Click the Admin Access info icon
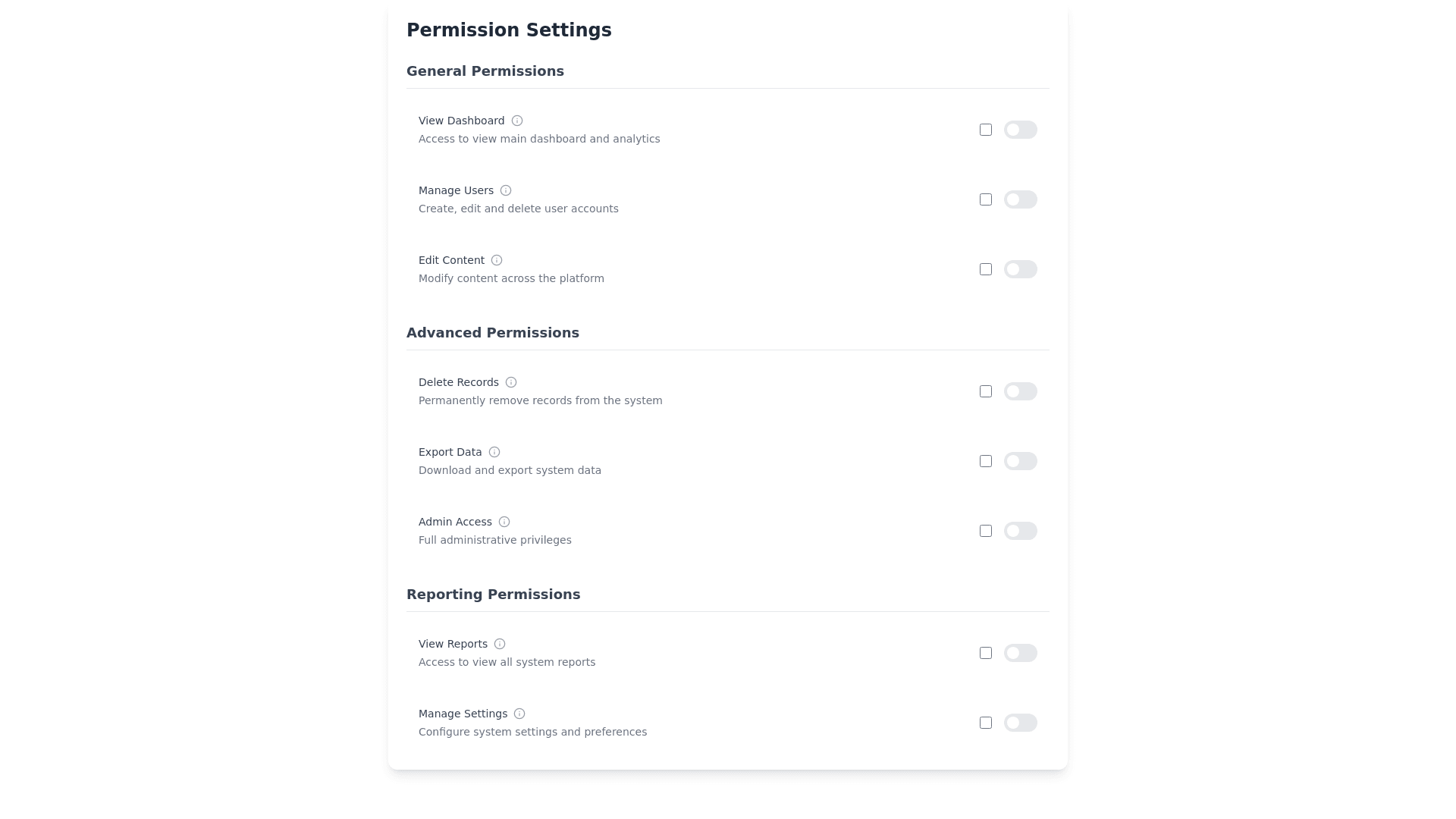 tap(504, 522)
